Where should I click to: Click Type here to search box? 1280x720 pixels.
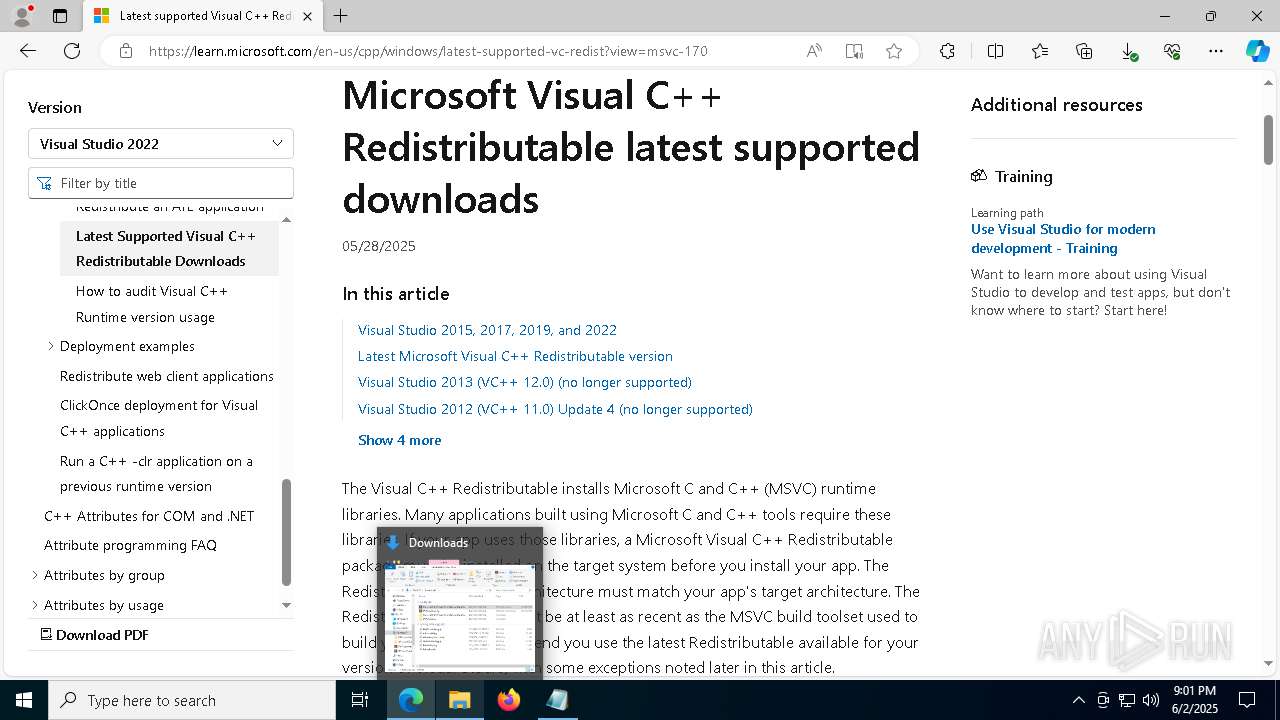pyautogui.click(x=192, y=700)
